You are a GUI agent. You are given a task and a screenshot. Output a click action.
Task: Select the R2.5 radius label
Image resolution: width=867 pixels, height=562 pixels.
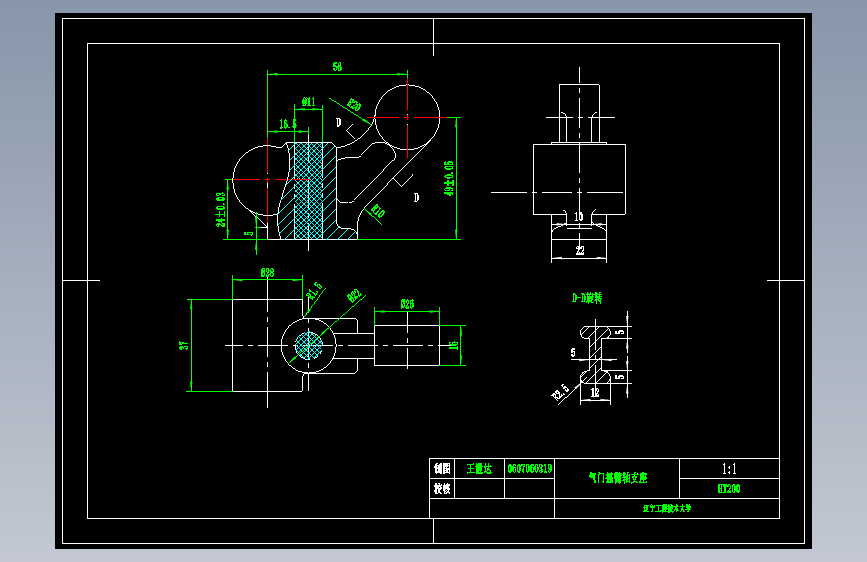[560, 392]
